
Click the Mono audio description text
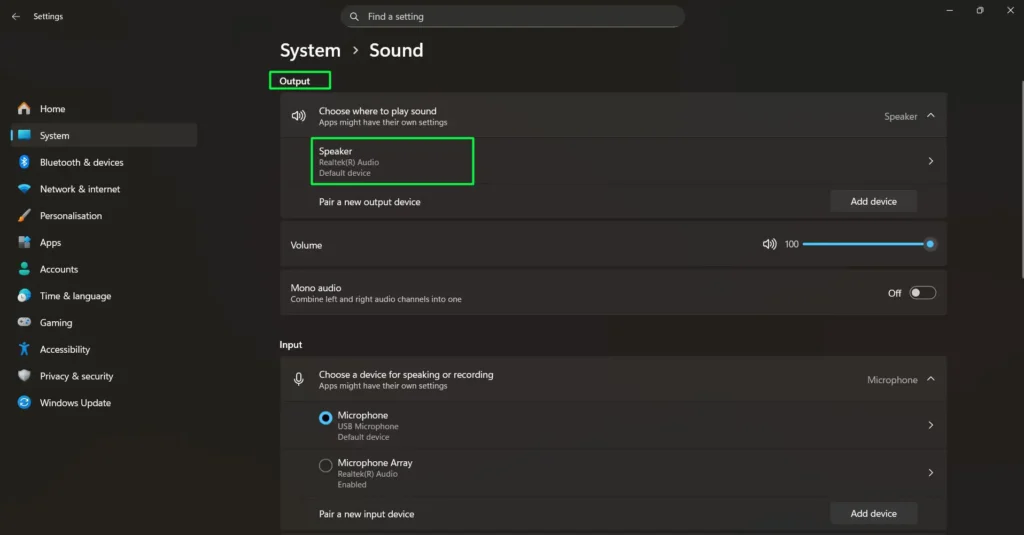(376, 299)
